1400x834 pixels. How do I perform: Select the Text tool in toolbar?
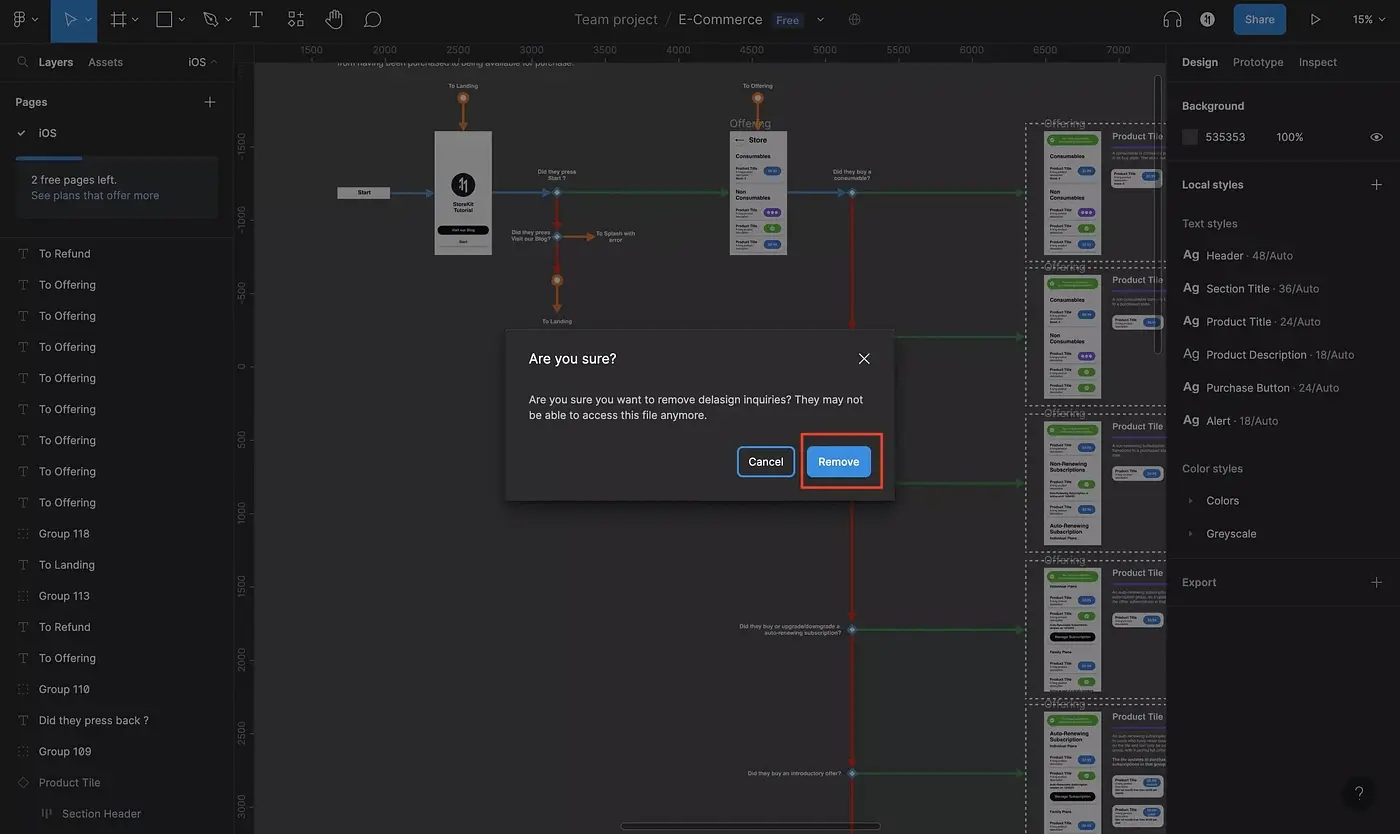click(256, 20)
